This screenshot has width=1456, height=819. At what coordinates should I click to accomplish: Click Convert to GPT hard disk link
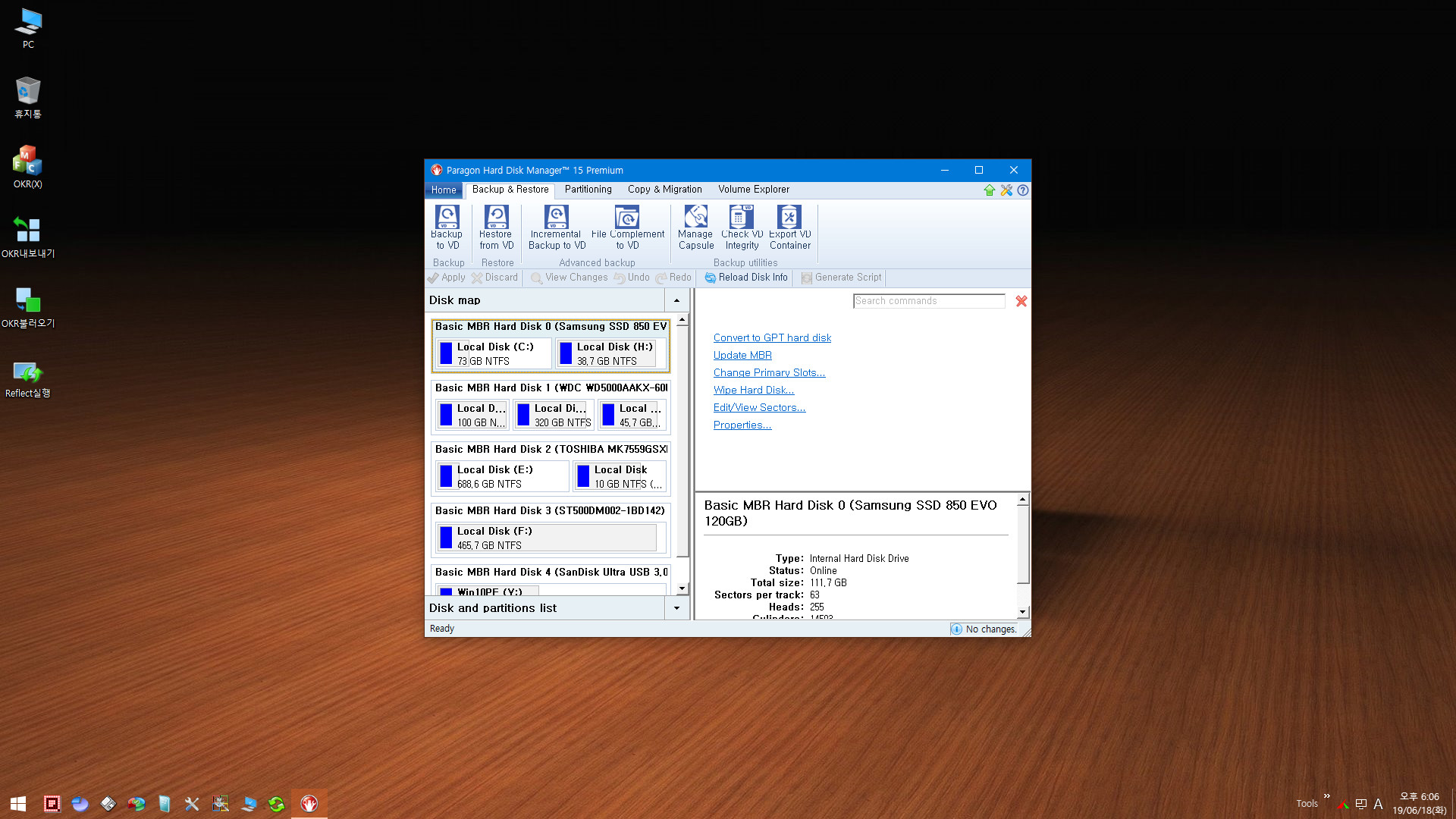coord(771,337)
